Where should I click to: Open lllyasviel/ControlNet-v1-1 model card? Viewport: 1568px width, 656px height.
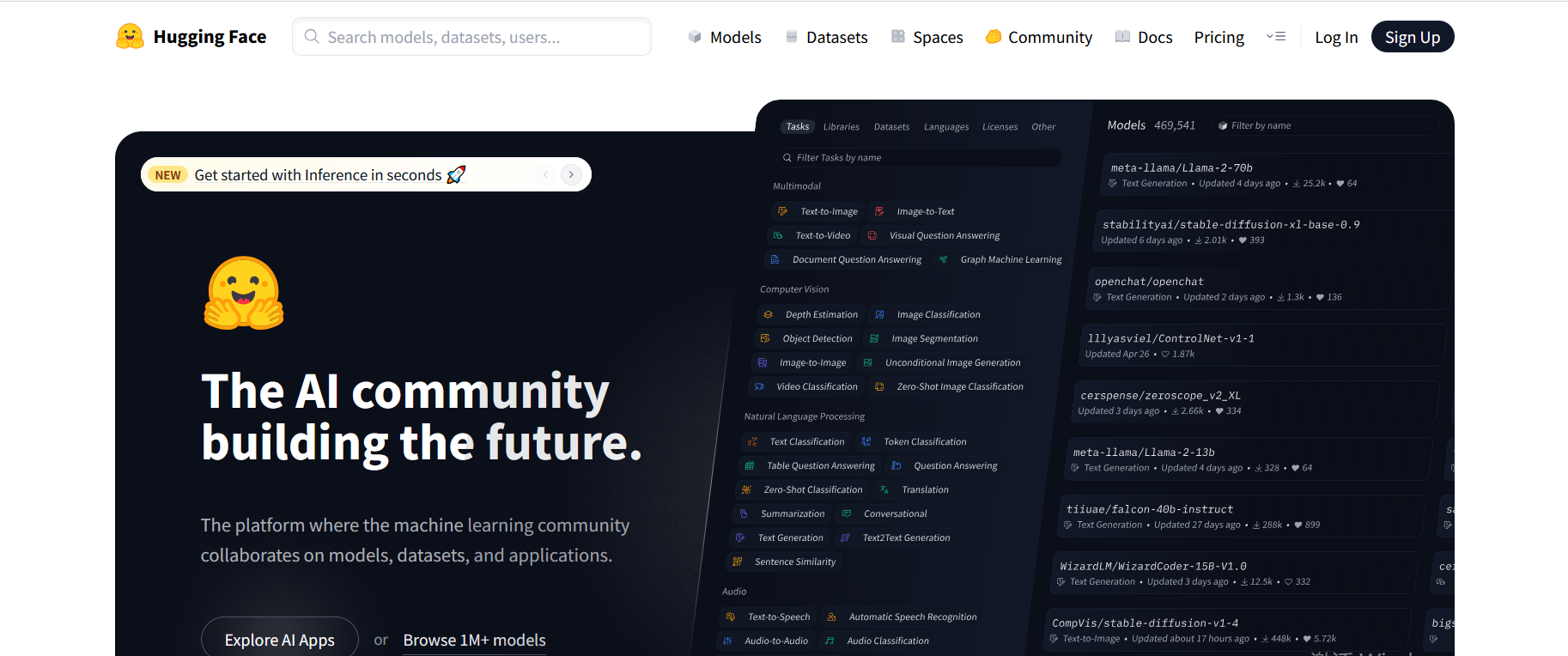tap(1263, 345)
